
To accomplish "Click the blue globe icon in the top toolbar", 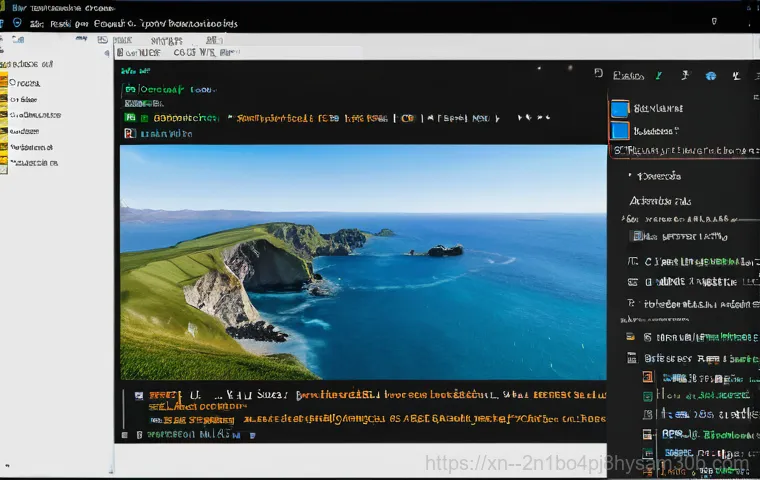I will click(711, 76).
